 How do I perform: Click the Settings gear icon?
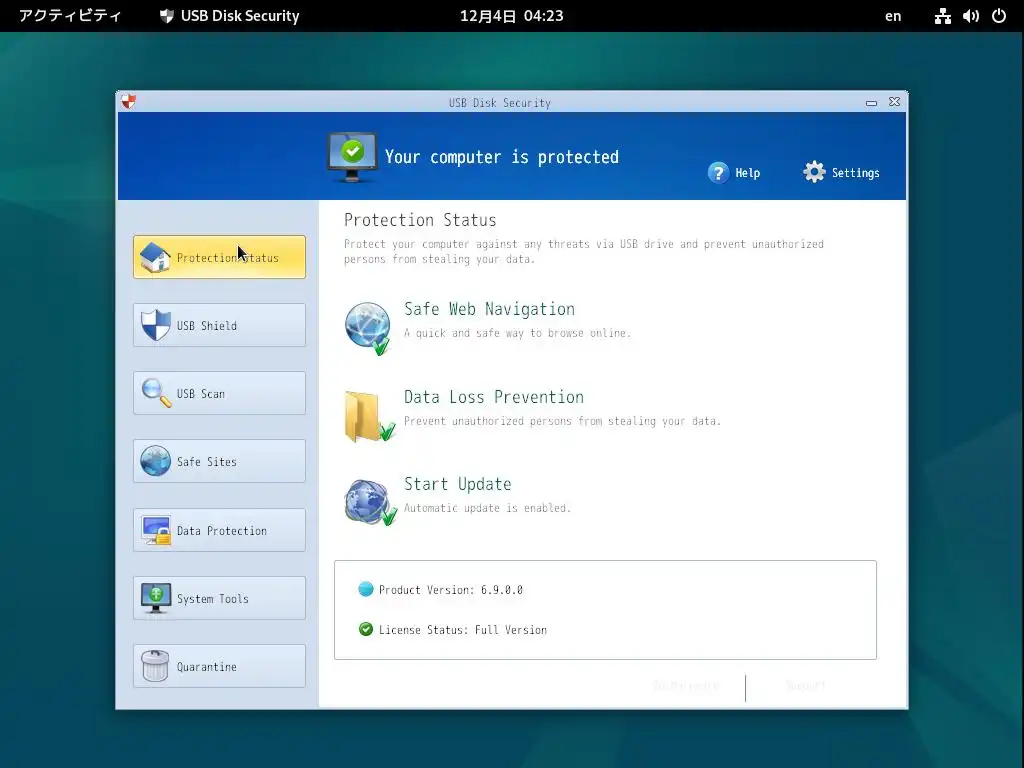(x=814, y=172)
